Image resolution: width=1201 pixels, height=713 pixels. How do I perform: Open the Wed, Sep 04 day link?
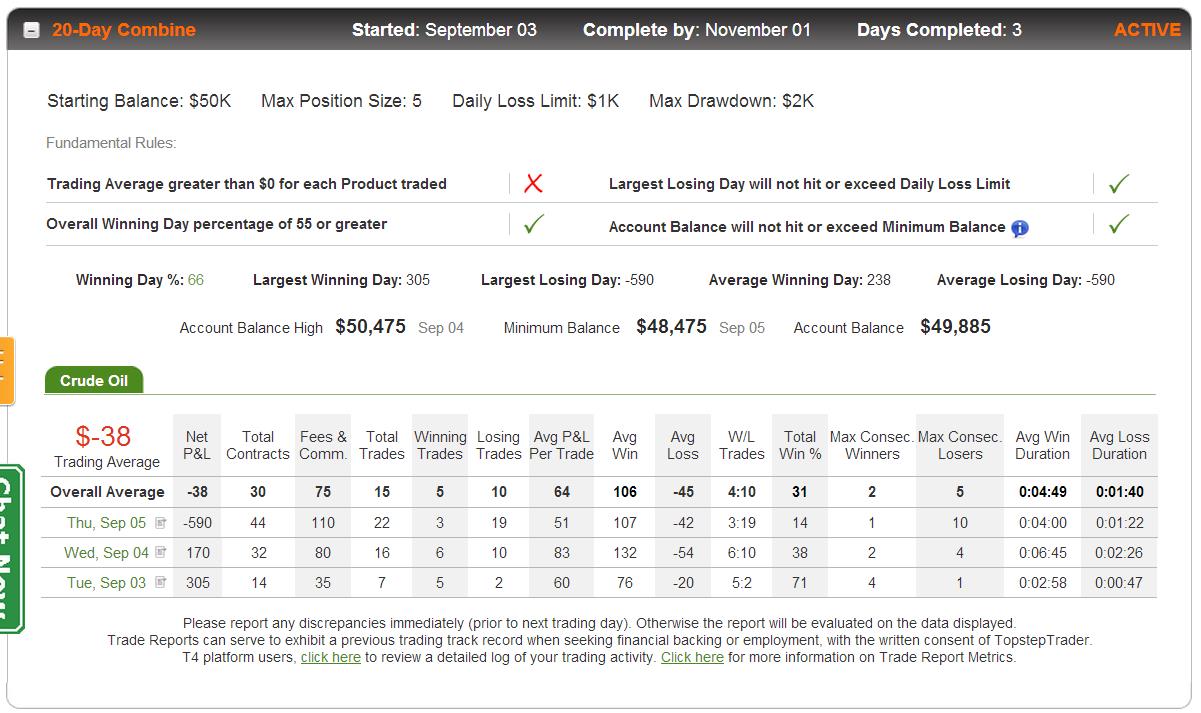point(106,552)
